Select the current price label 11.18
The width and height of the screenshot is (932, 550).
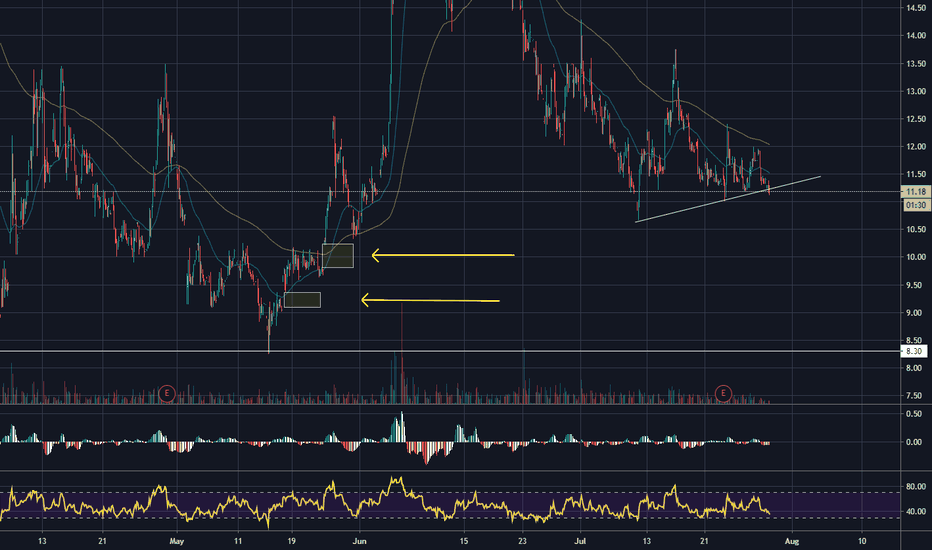(x=915, y=191)
